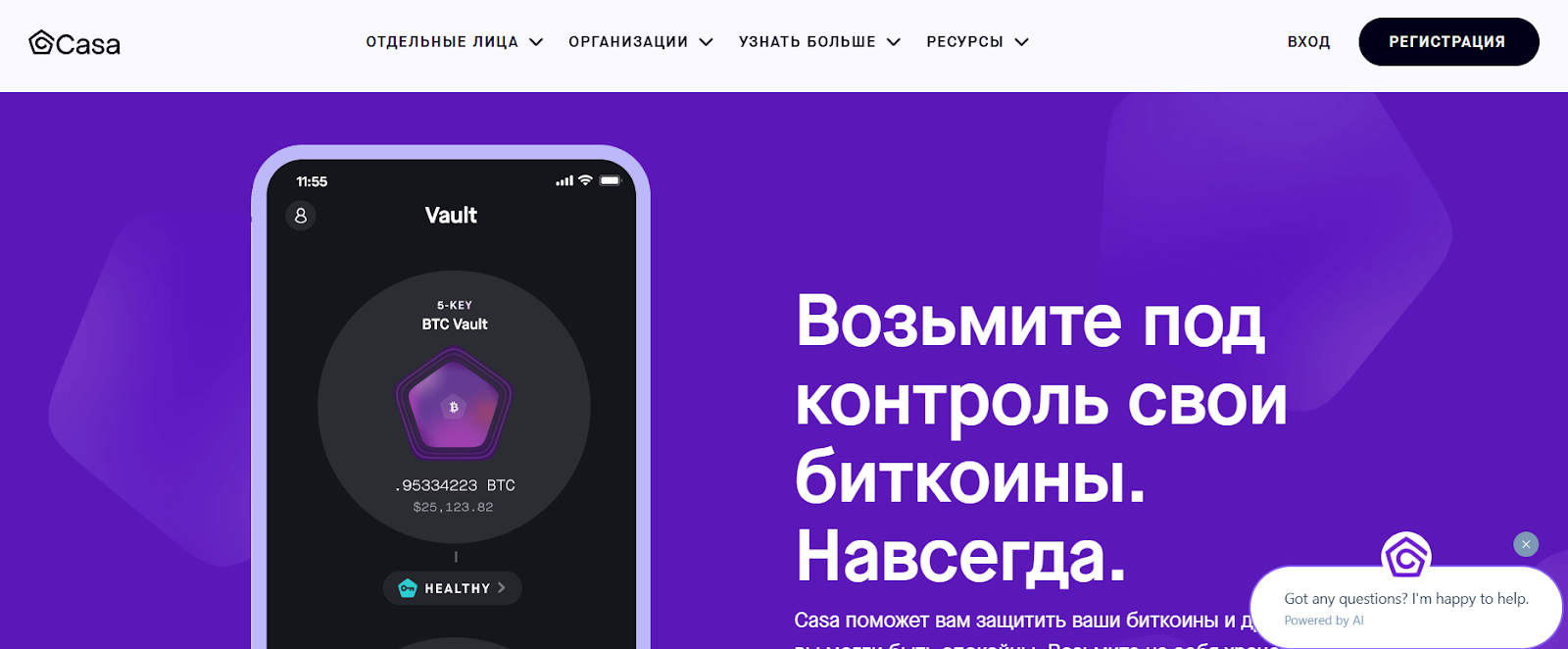Click the Bitcoin pentagon vault graphic
This screenshot has width=1568, height=649.
click(454, 403)
